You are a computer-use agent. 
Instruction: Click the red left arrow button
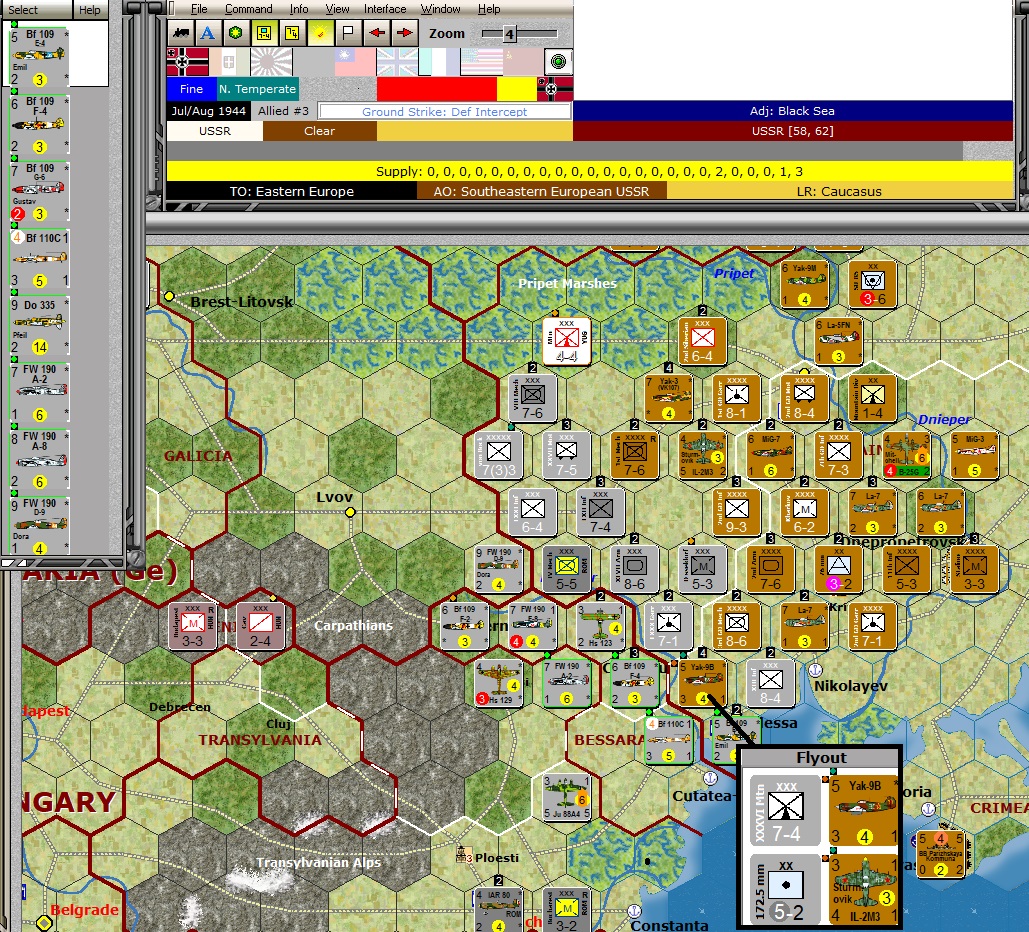pyautogui.click(x=377, y=33)
